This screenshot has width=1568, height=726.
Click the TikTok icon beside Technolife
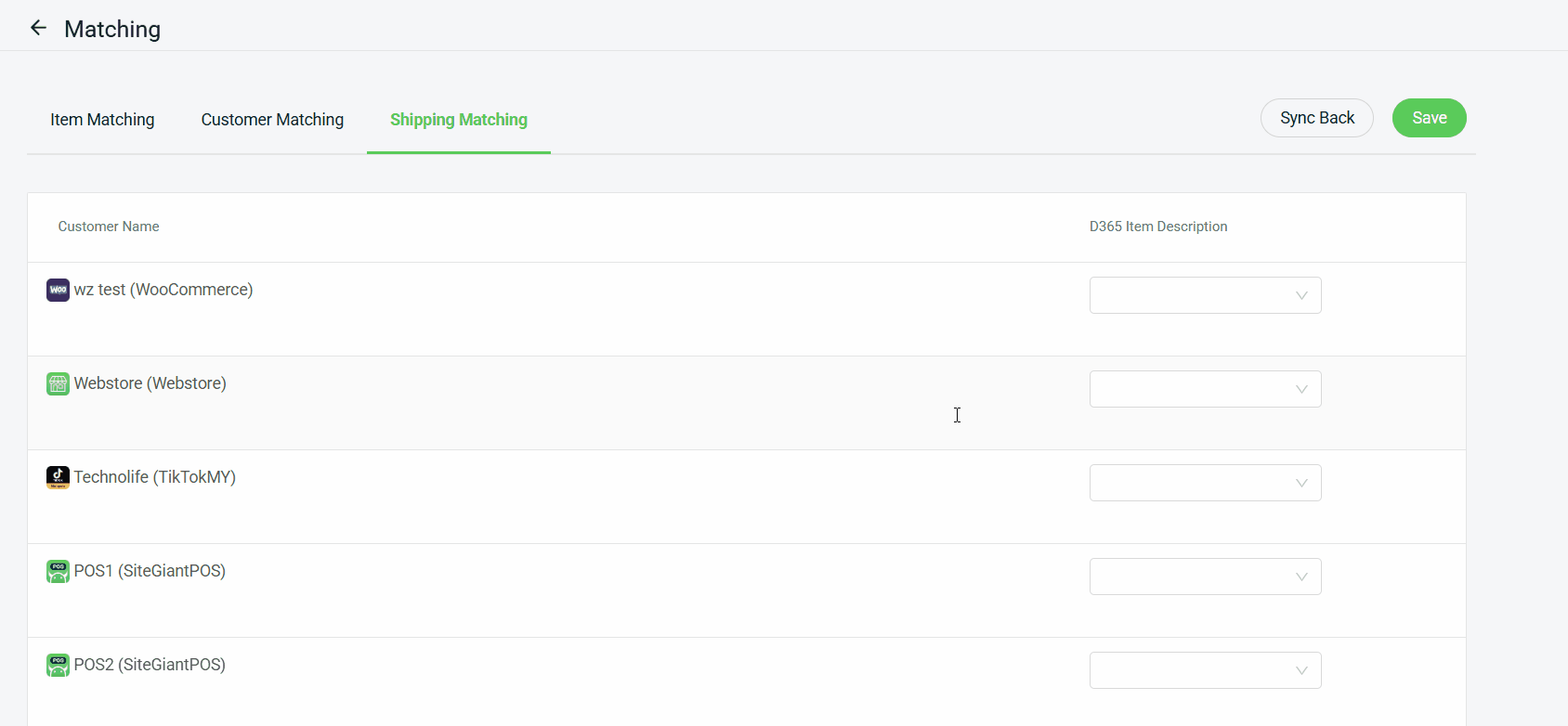[58, 478]
